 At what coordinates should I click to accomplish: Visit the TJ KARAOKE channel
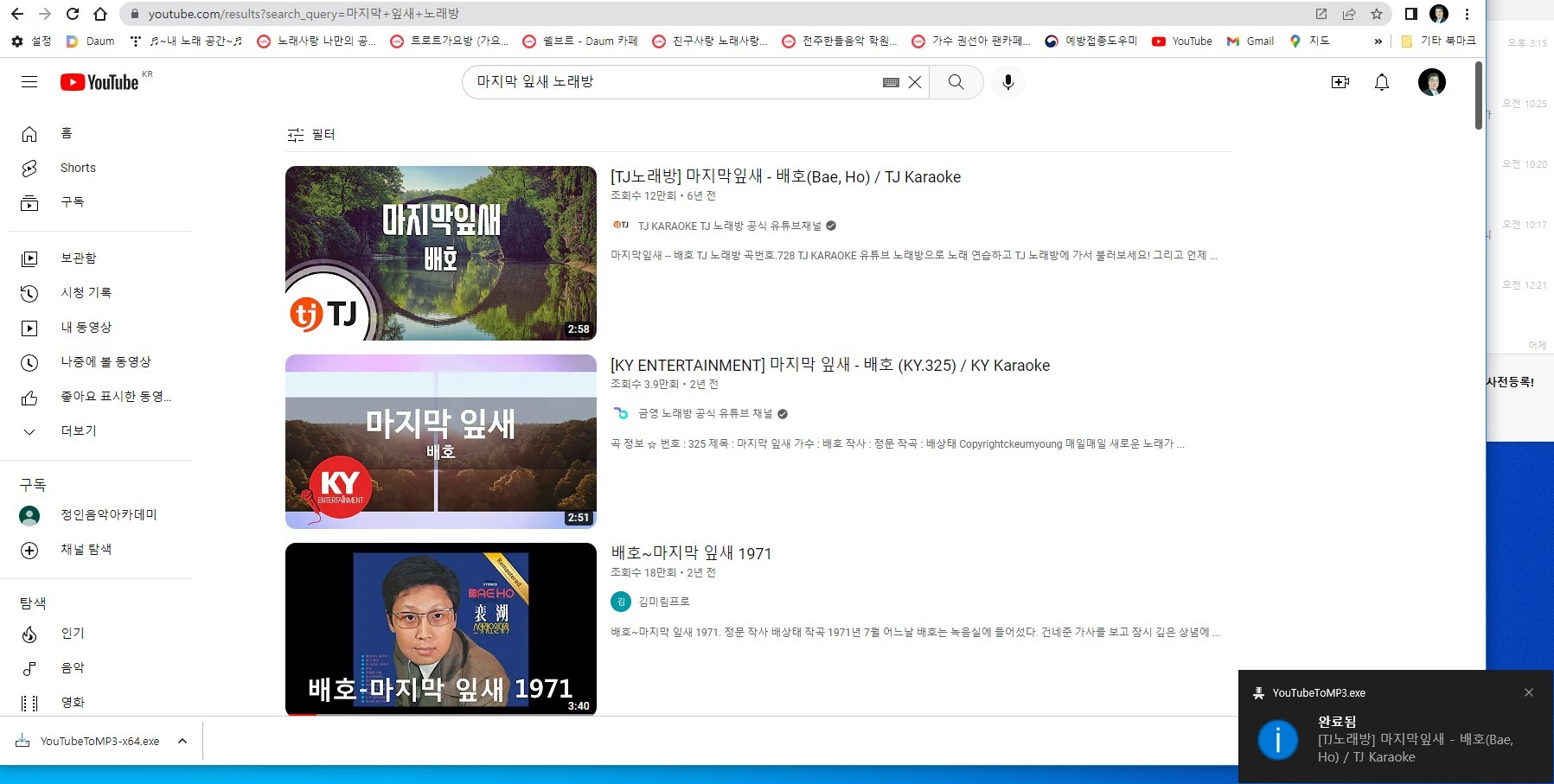pyautogui.click(x=729, y=226)
